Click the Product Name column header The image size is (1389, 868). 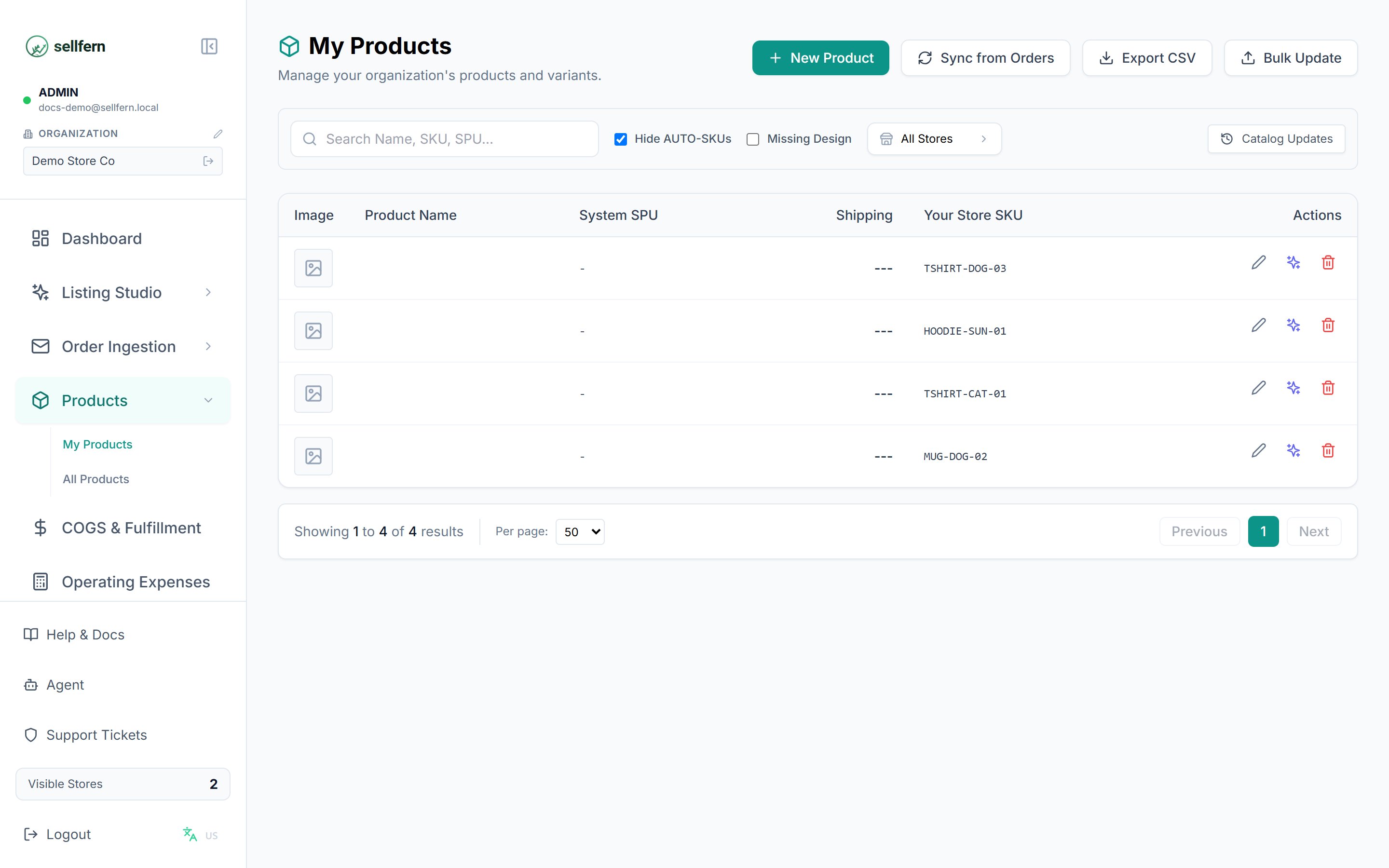point(410,215)
